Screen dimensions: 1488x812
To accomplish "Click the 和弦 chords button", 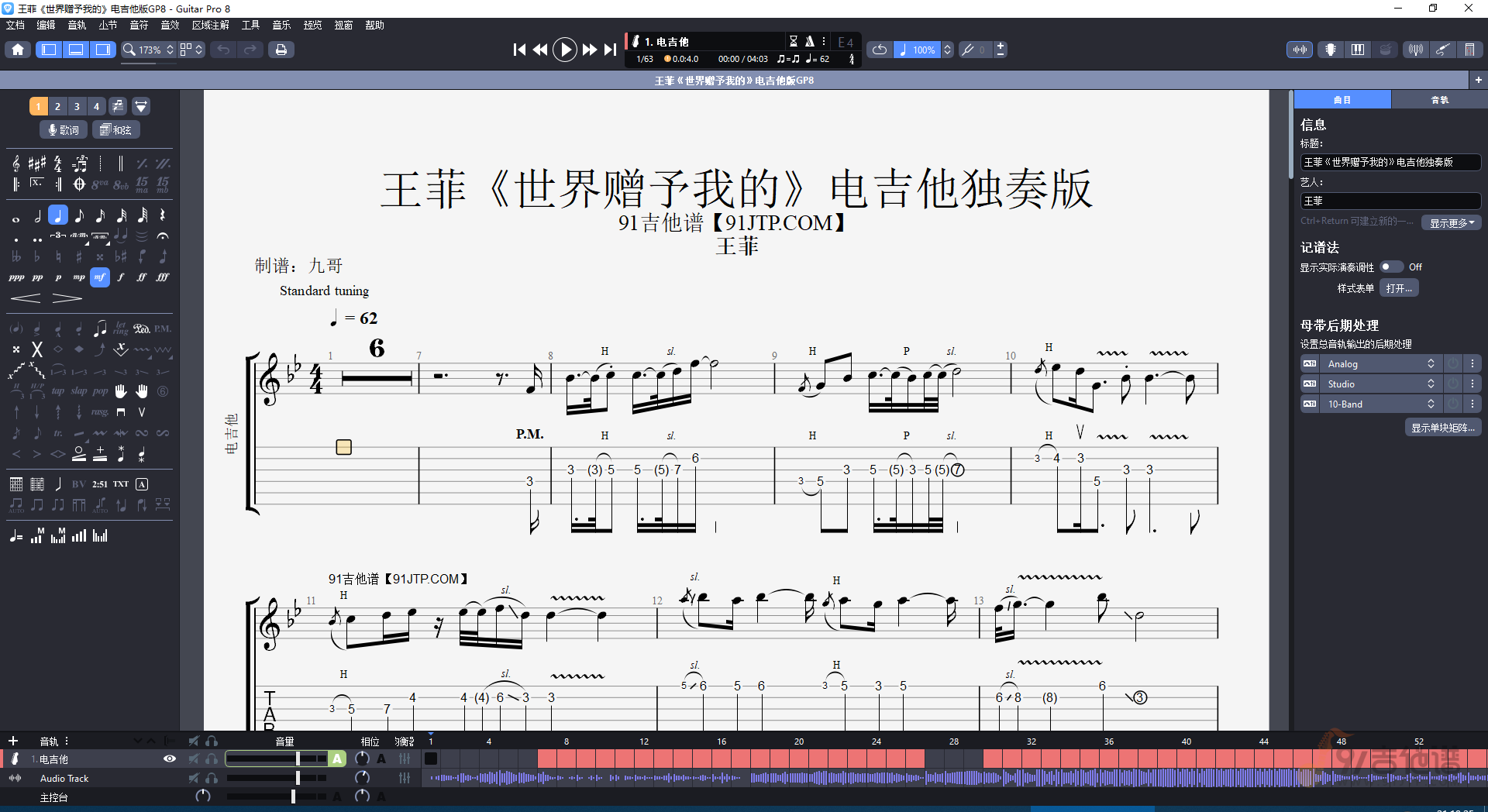I will click(116, 130).
